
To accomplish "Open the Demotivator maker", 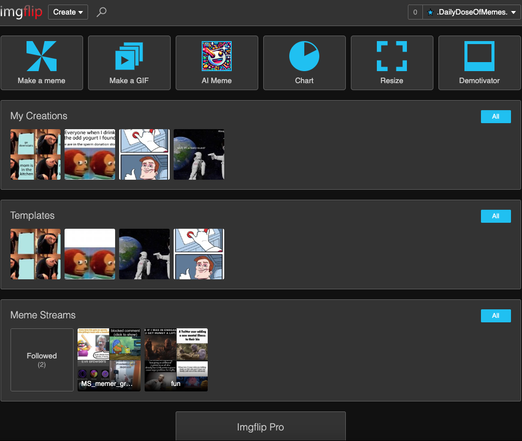I will tap(479, 63).
